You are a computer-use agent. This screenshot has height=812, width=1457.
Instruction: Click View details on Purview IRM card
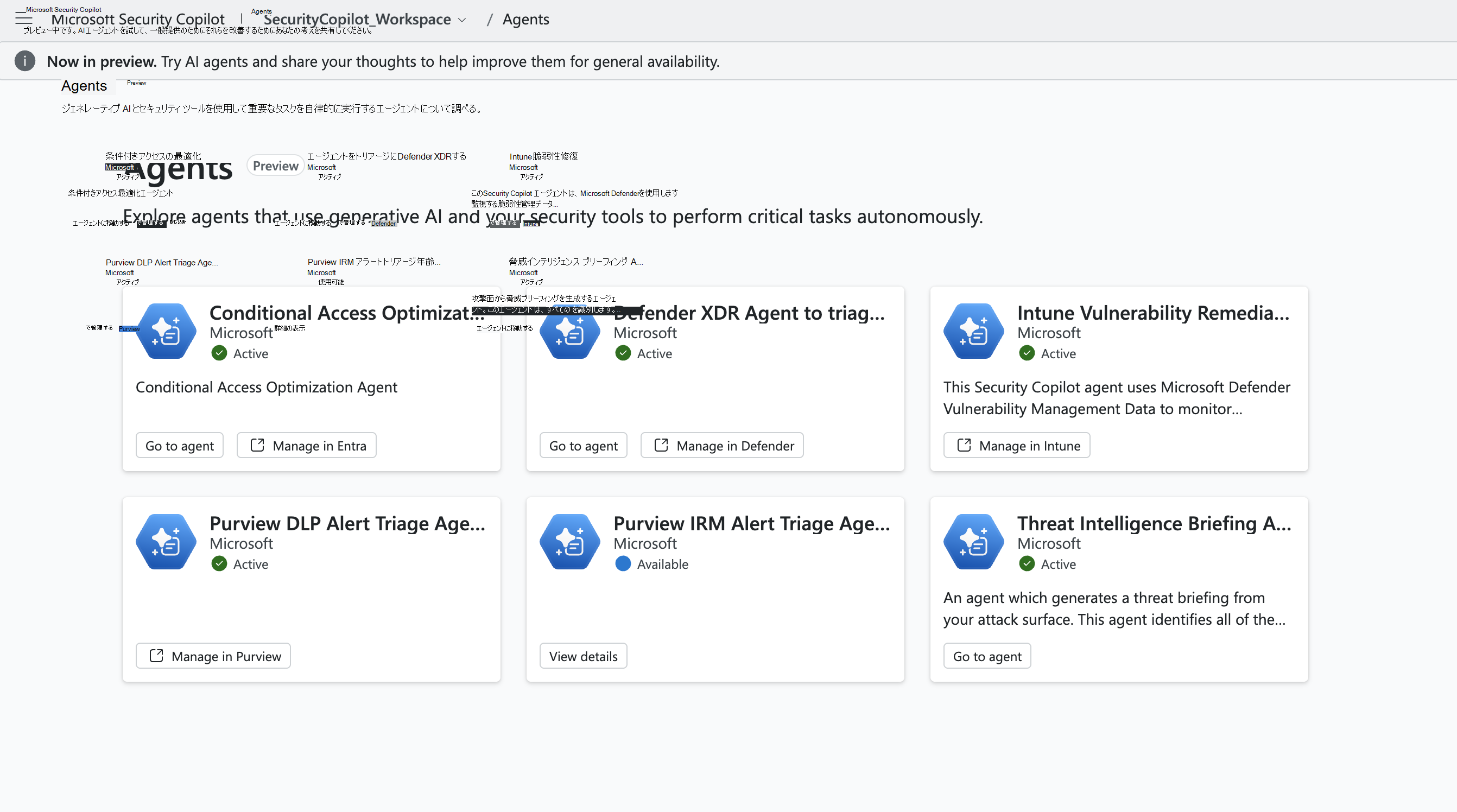point(583,656)
